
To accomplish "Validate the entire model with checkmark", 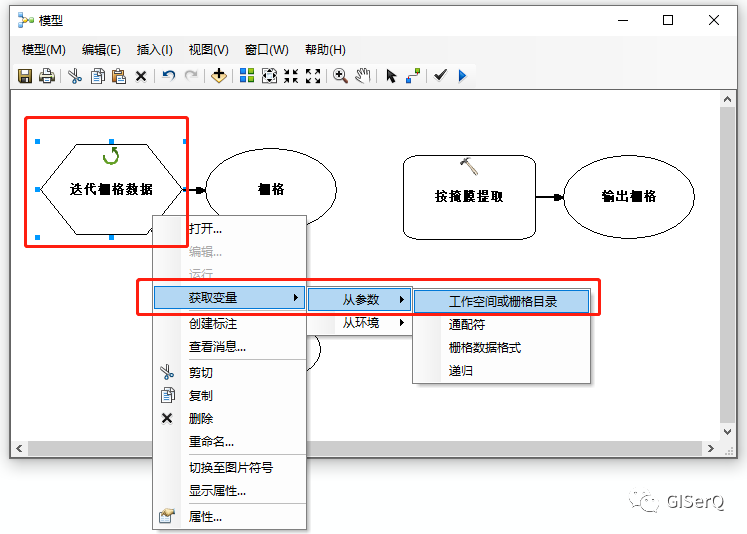I will point(440,75).
